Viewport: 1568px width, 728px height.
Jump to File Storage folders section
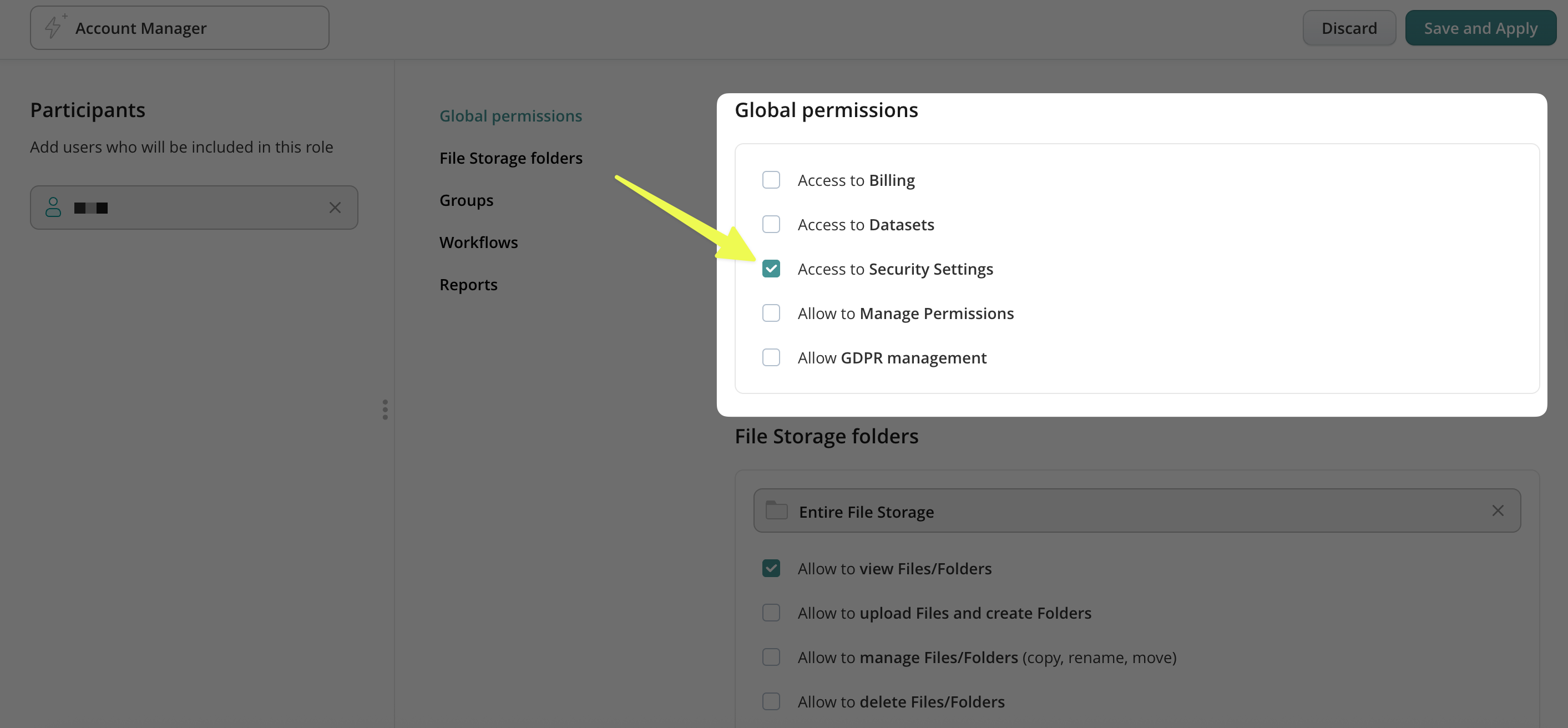(510, 158)
